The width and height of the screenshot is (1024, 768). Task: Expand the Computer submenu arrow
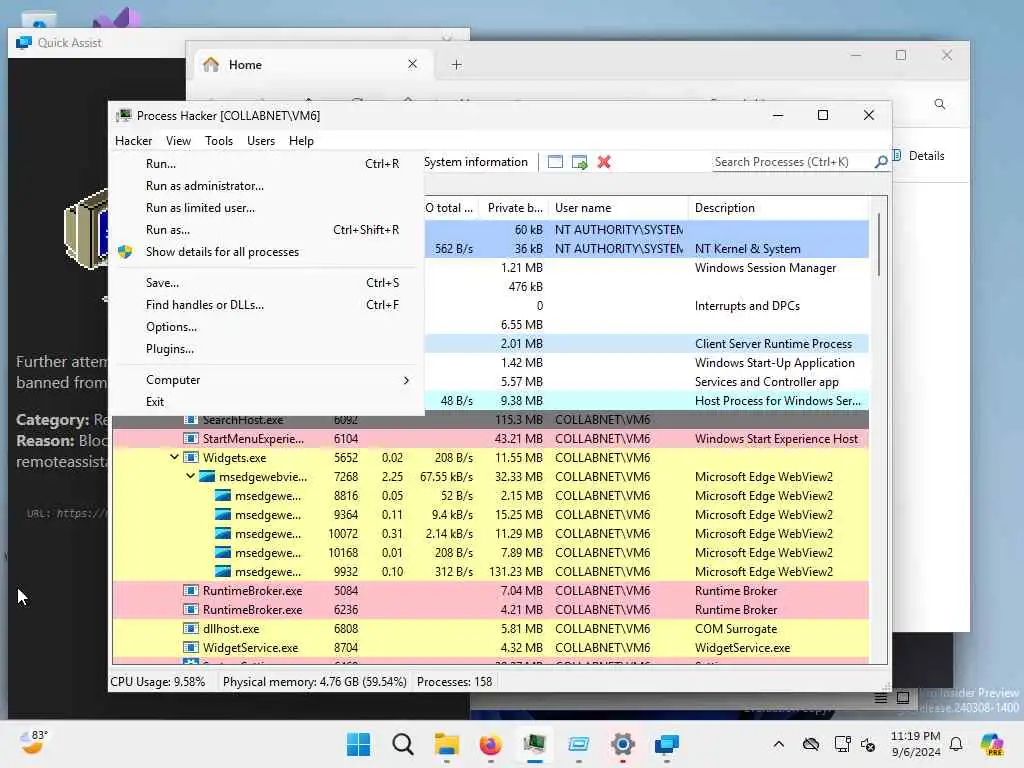click(x=406, y=380)
